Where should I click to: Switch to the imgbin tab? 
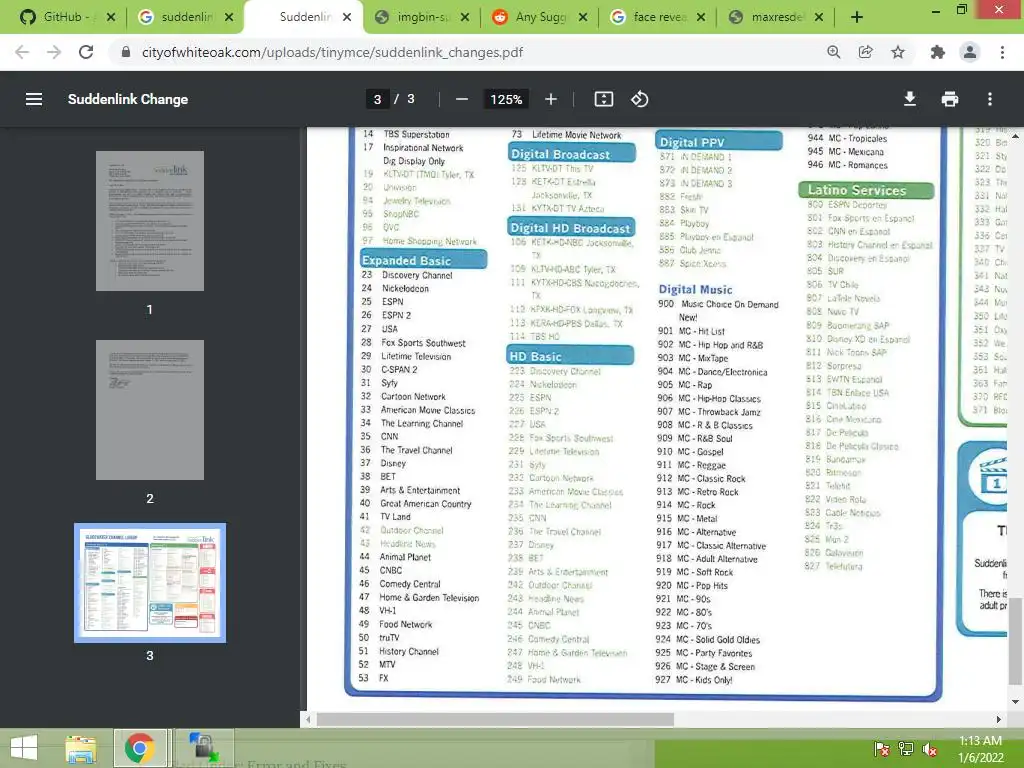(422, 17)
